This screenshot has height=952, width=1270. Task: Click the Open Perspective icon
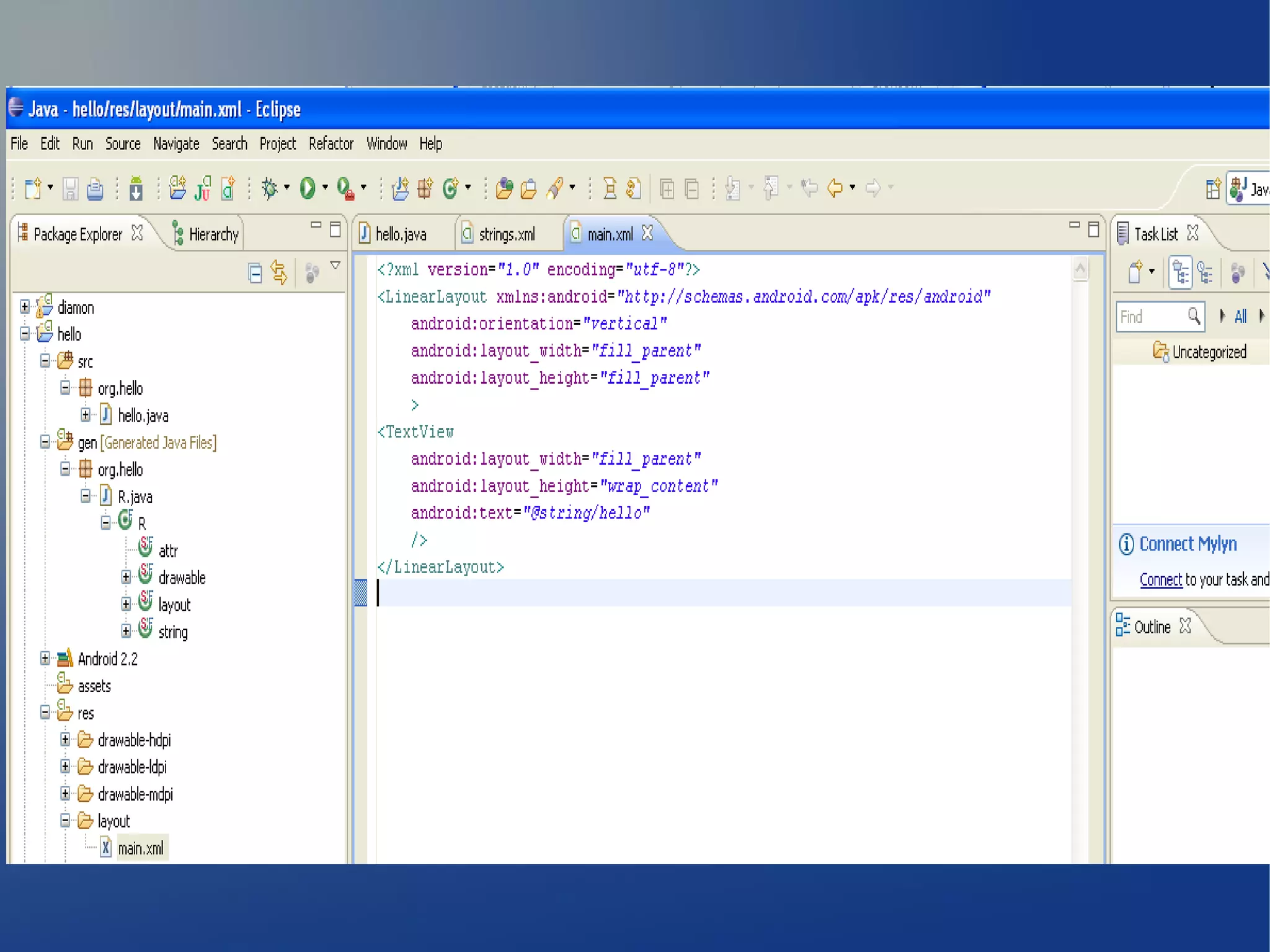(1213, 189)
